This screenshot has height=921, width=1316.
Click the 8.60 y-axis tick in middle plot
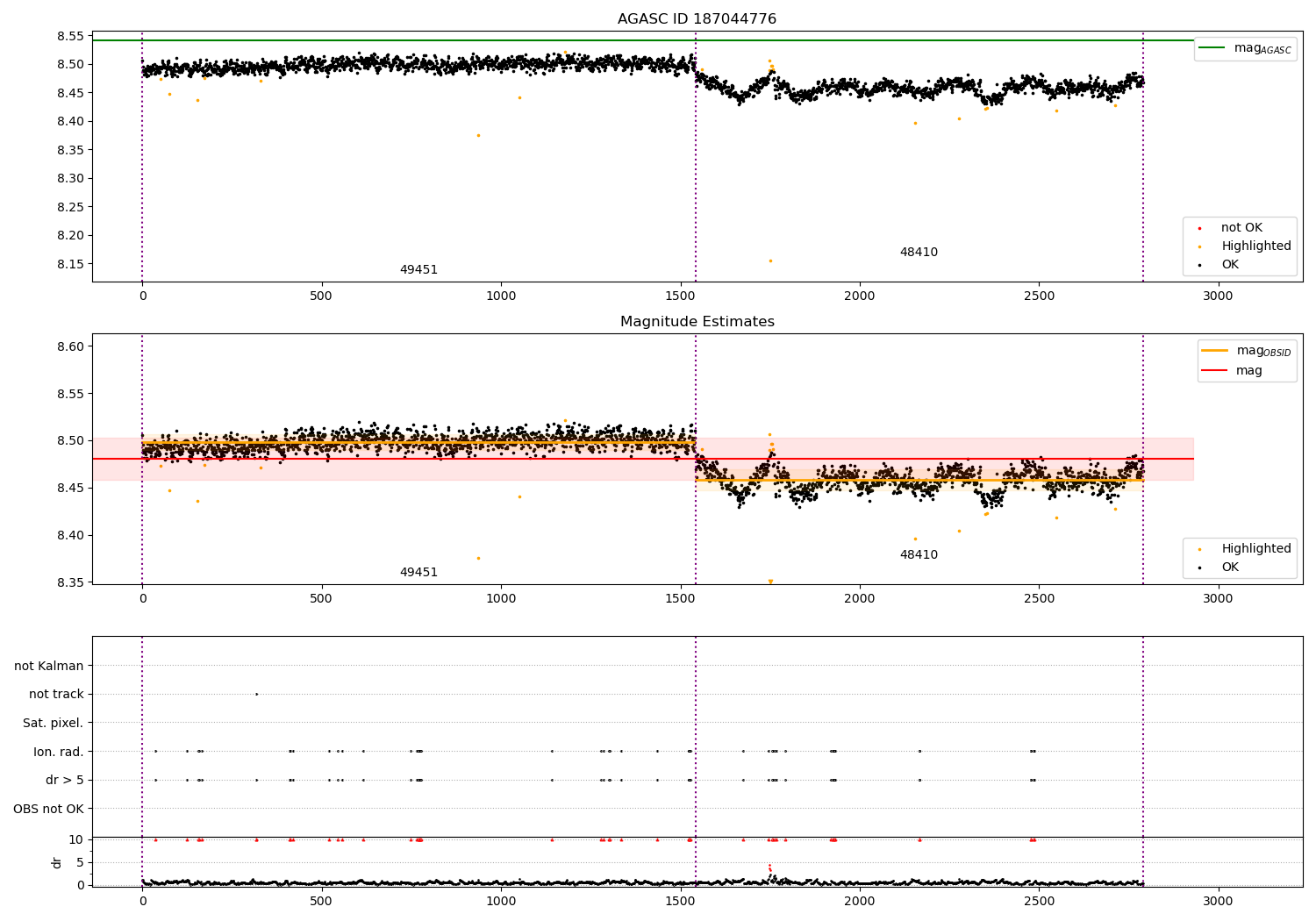point(71,346)
